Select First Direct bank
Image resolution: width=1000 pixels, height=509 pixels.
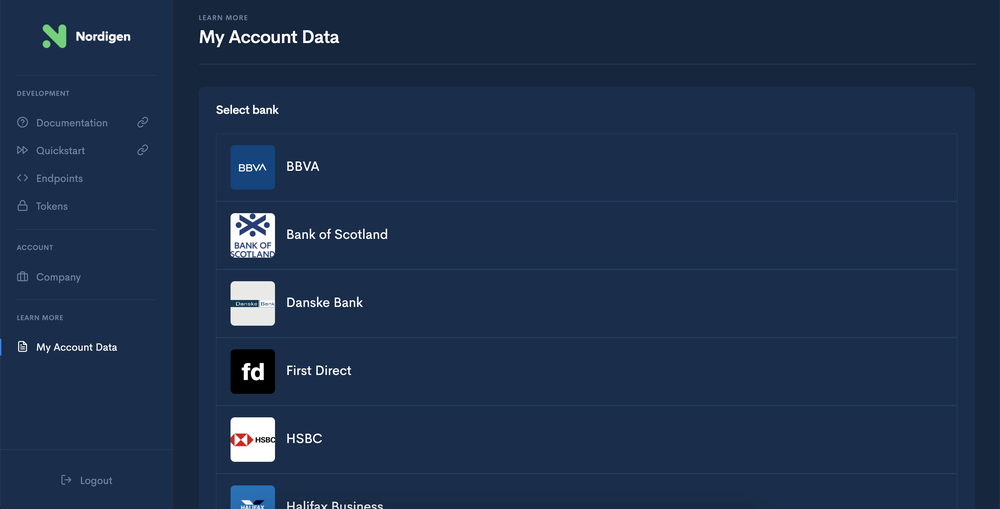click(586, 372)
